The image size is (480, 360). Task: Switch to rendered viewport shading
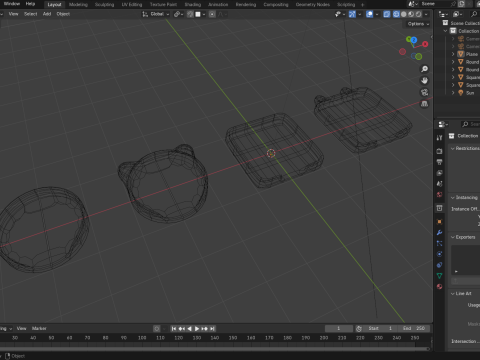(x=418, y=14)
